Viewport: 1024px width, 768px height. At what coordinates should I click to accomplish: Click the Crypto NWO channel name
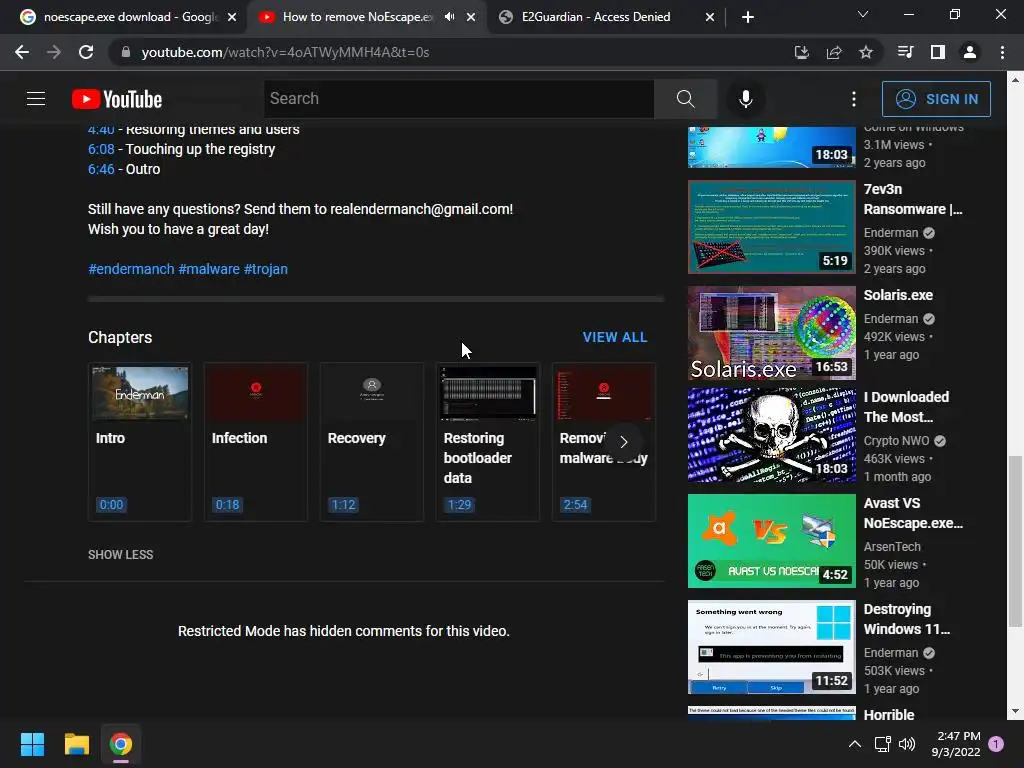(x=896, y=441)
